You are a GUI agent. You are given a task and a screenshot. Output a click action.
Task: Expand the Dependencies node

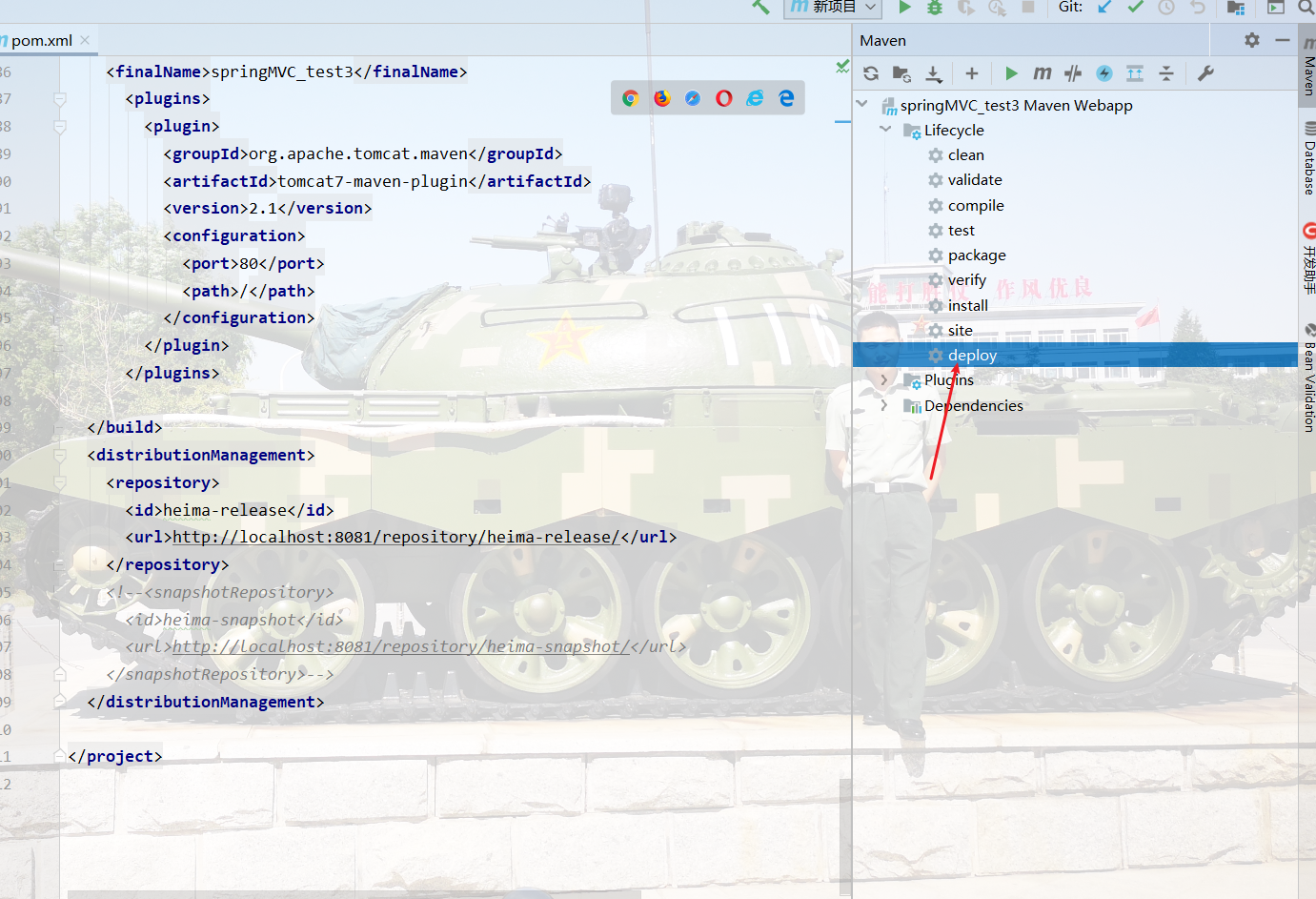click(883, 405)
